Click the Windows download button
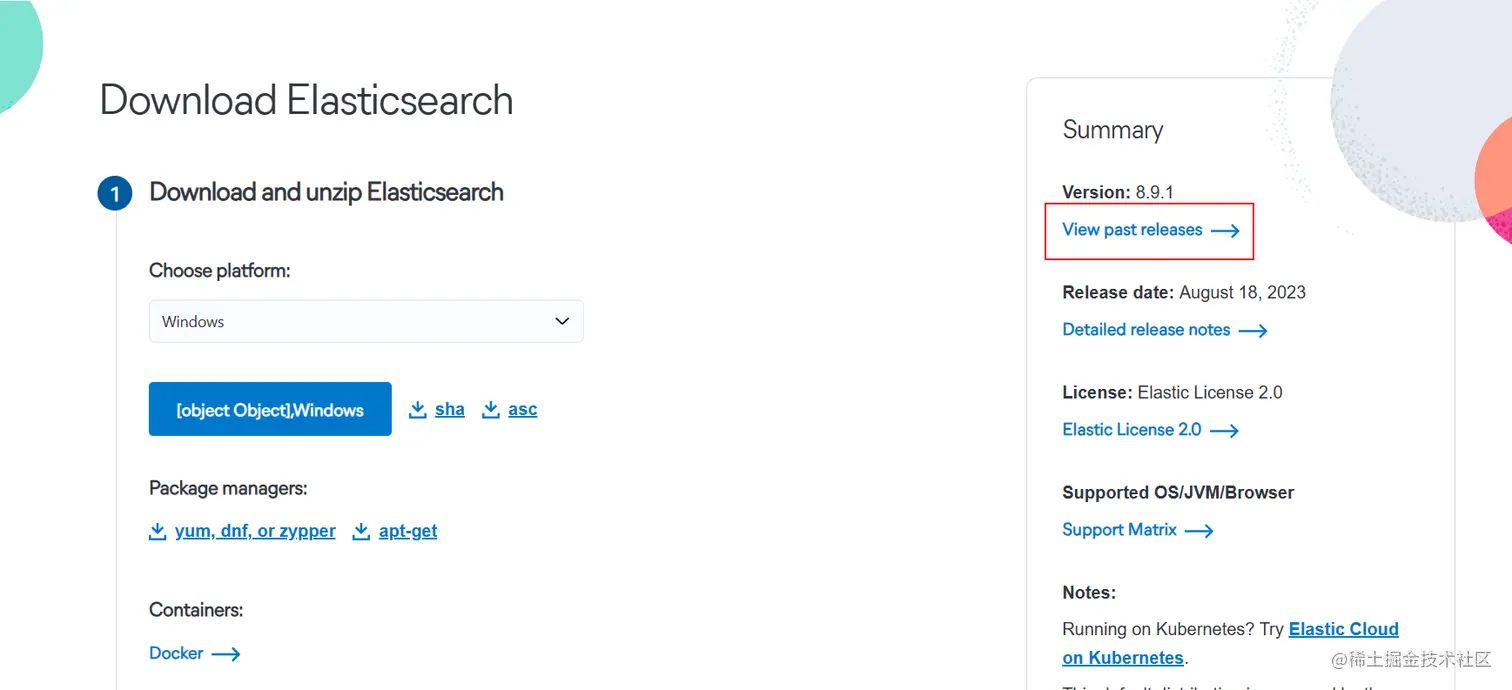1512x690 pixels. [x=269, y=409]
